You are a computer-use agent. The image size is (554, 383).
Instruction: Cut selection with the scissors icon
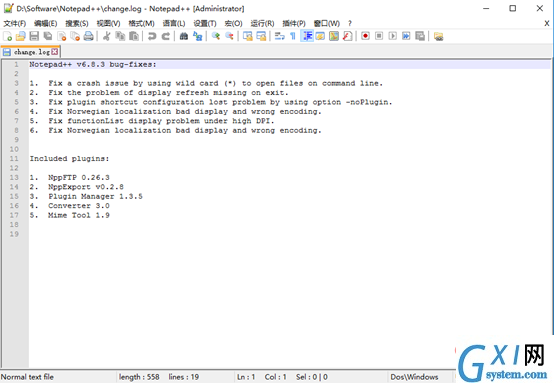coord(106,36)
